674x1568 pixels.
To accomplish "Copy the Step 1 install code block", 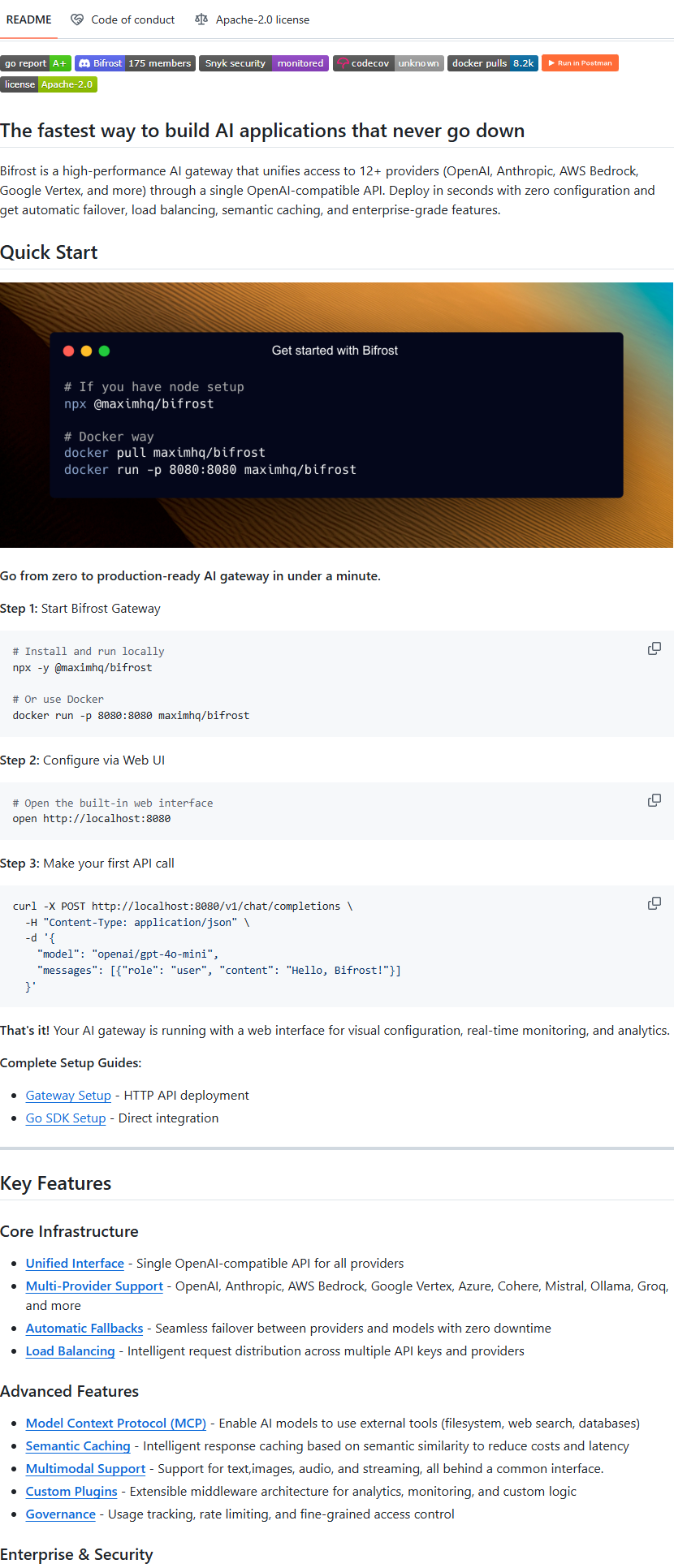I will tap(654, 648).
